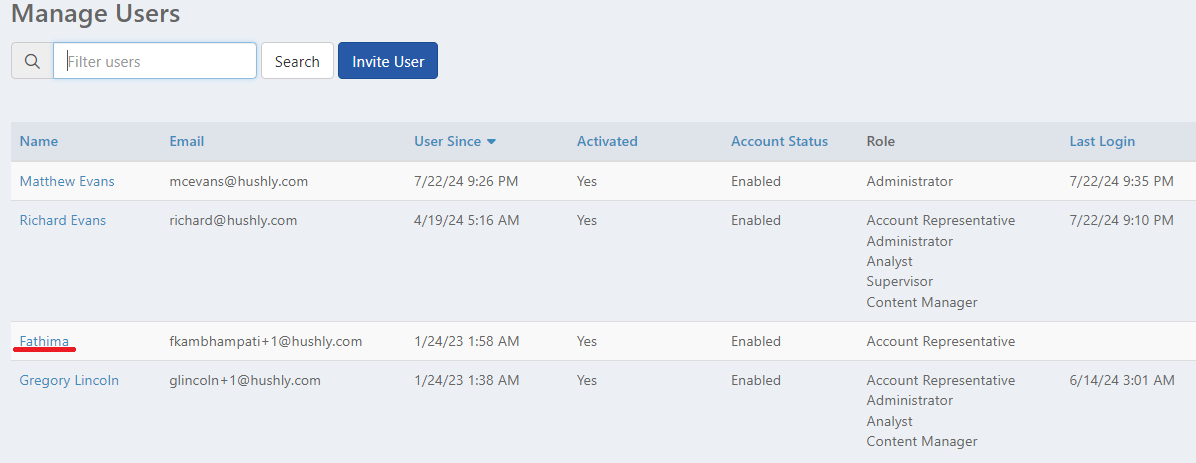
Task: Click last login 6/14/24 3:01 AM
Action: coord(1122,380)
